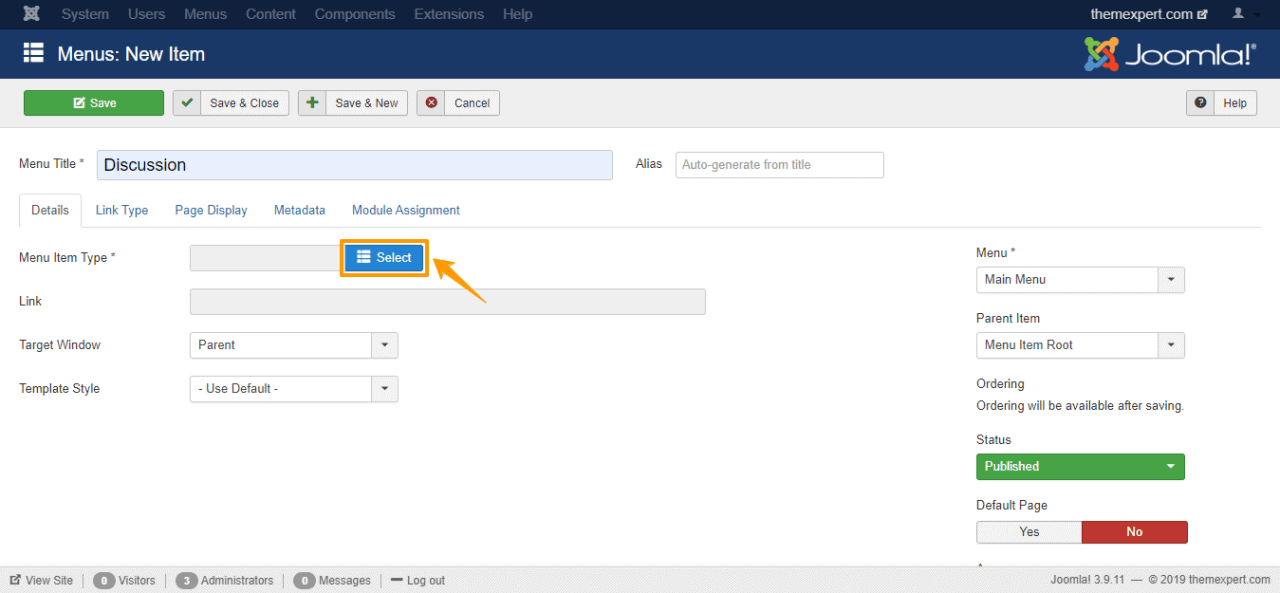Set Default Page to Yes
Viewport: 1280px width, 593px height.
pyautogui.click(x=1028, y=531)
